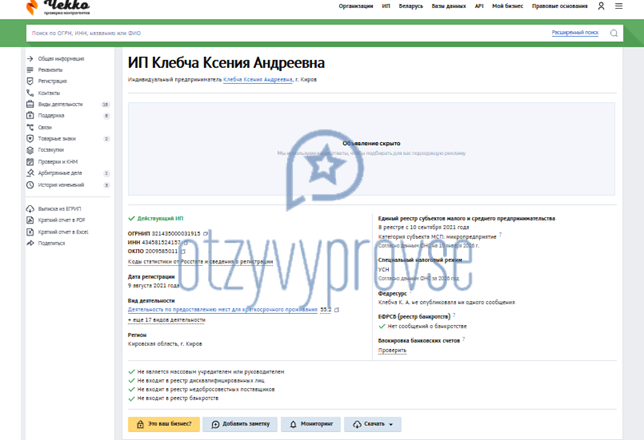Click text Кировская область, г. Киров
The image size is (644, 440).
165,344
